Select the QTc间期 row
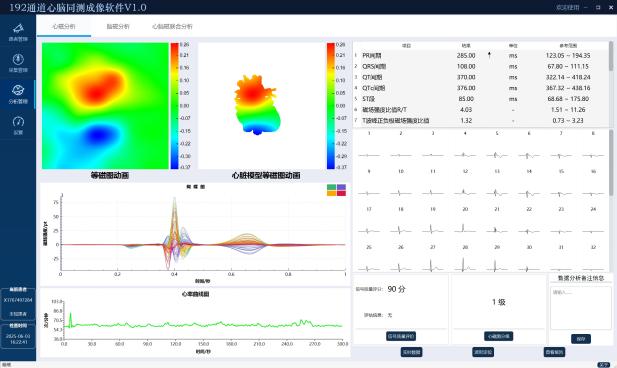The width and height of the screenshot is (617, 368). pyautogui.click(x=480, y=88)
